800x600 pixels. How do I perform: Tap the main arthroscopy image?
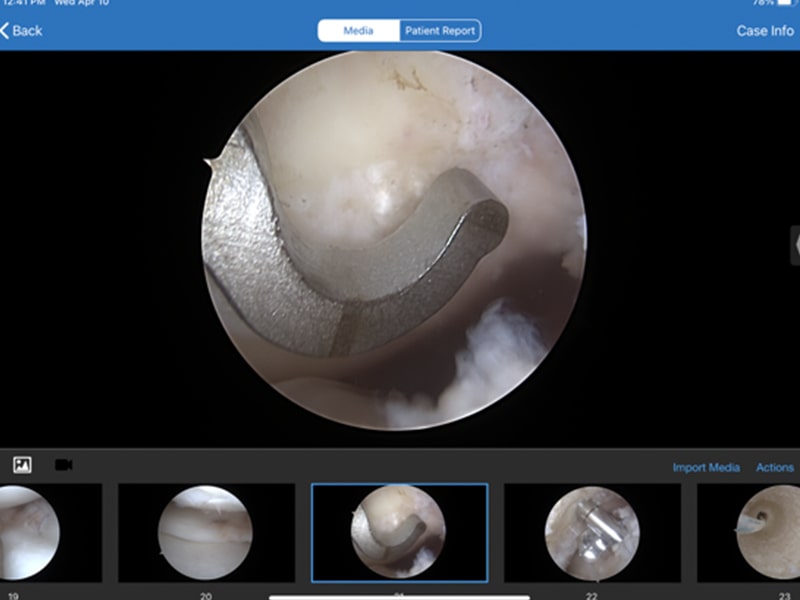pos(394,240)
